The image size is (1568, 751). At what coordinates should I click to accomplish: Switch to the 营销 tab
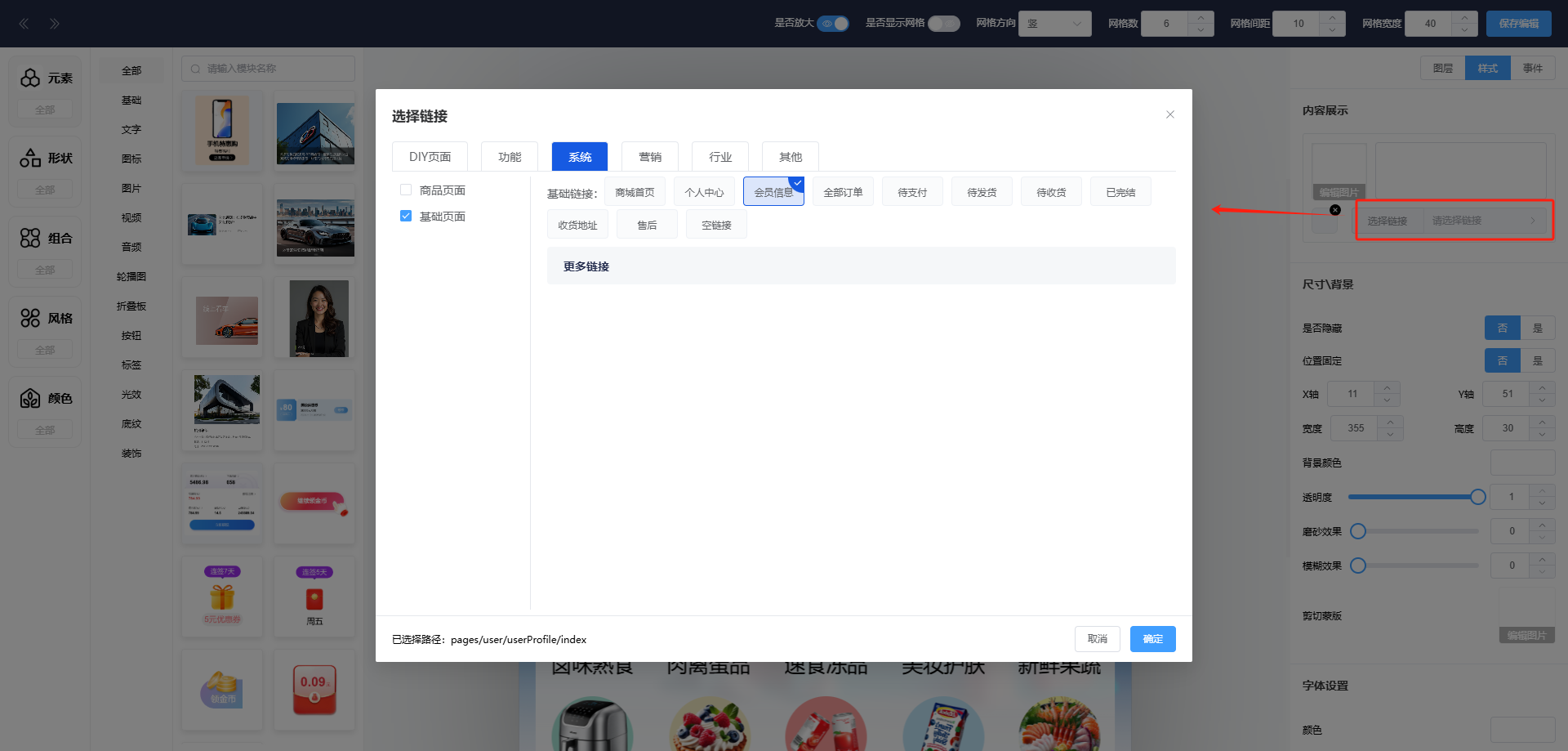pyautogui.click(x=650, y=157)
